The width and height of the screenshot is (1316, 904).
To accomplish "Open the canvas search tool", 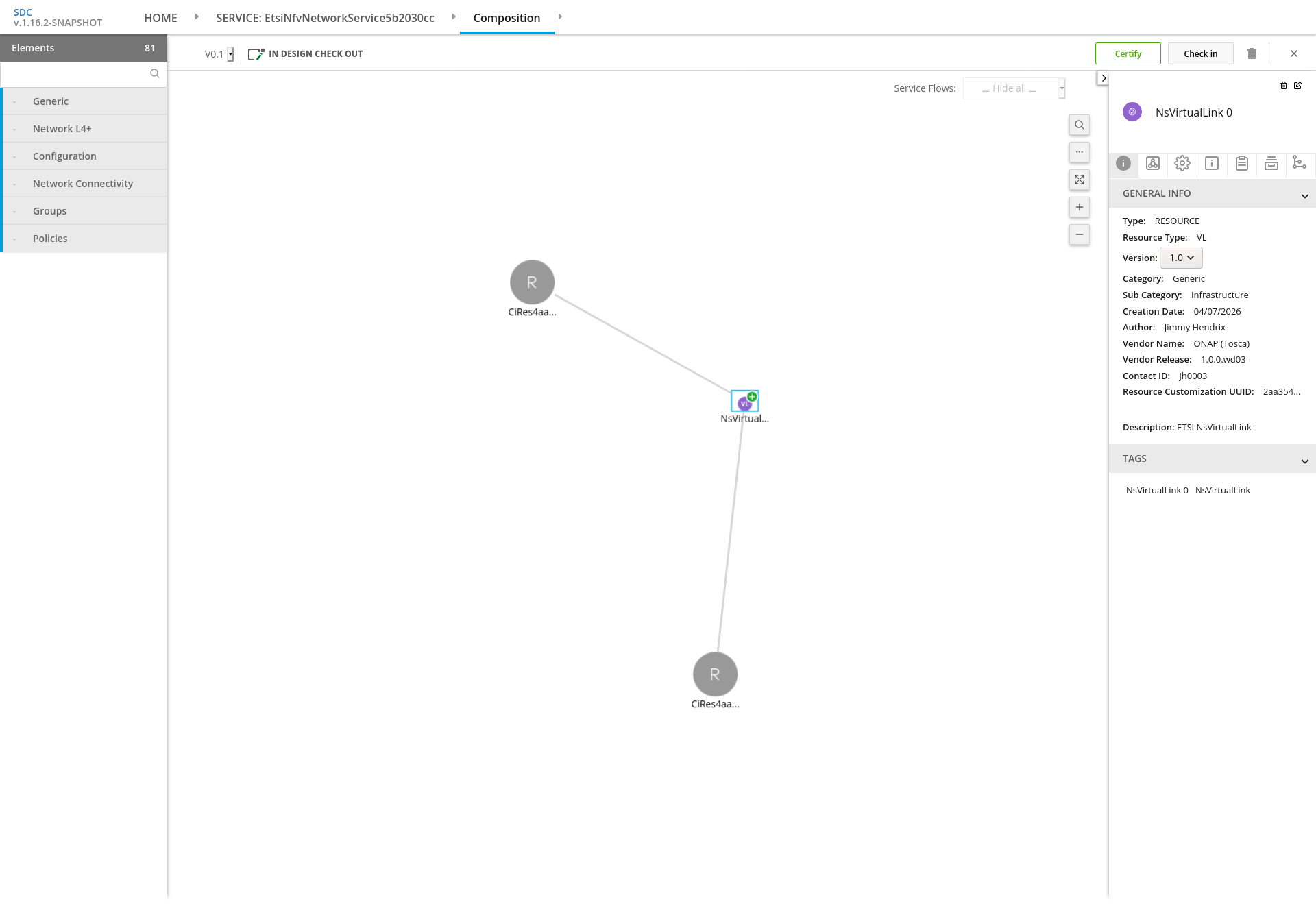I will click(1079, 125).
